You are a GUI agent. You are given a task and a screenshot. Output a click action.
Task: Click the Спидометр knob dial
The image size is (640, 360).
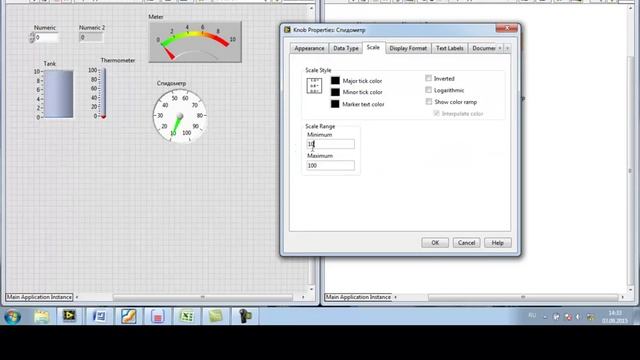tap(180, 116)
